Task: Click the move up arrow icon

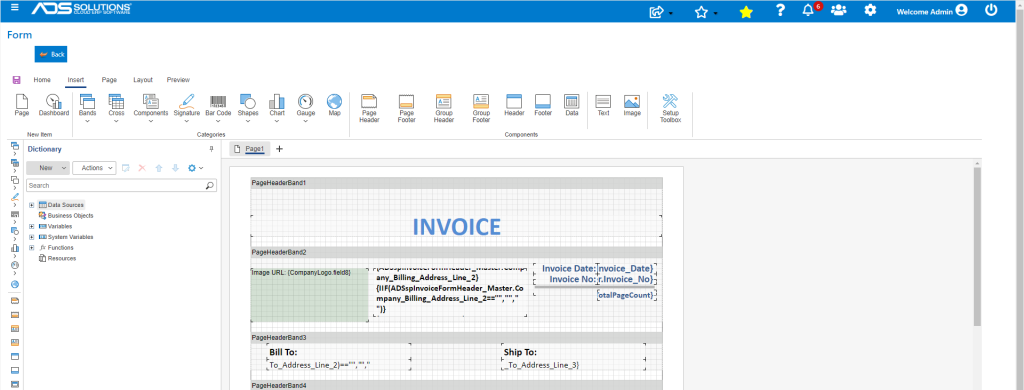Action: click(159, 168)
